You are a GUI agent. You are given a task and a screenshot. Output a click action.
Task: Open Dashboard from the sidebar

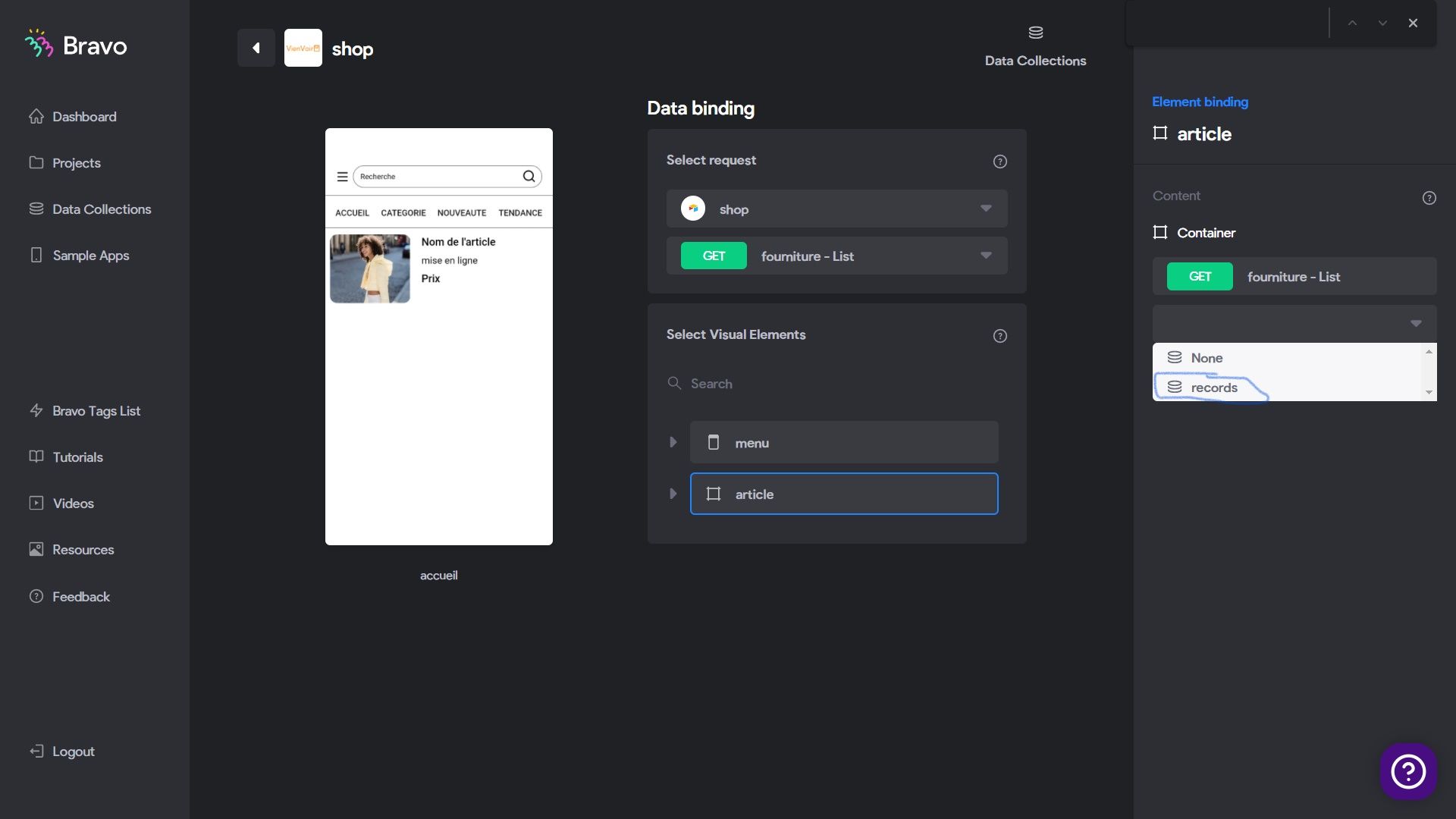coord(73,117)
